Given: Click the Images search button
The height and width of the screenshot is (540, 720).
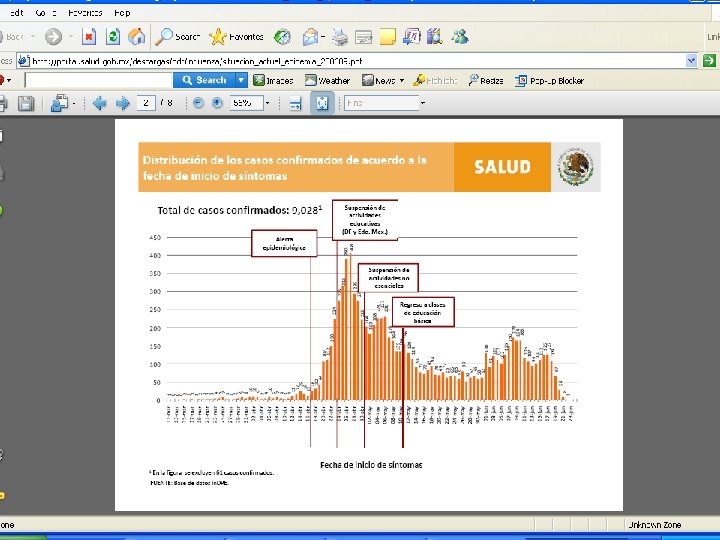Looking at the screenshot, I should (273, 81).
